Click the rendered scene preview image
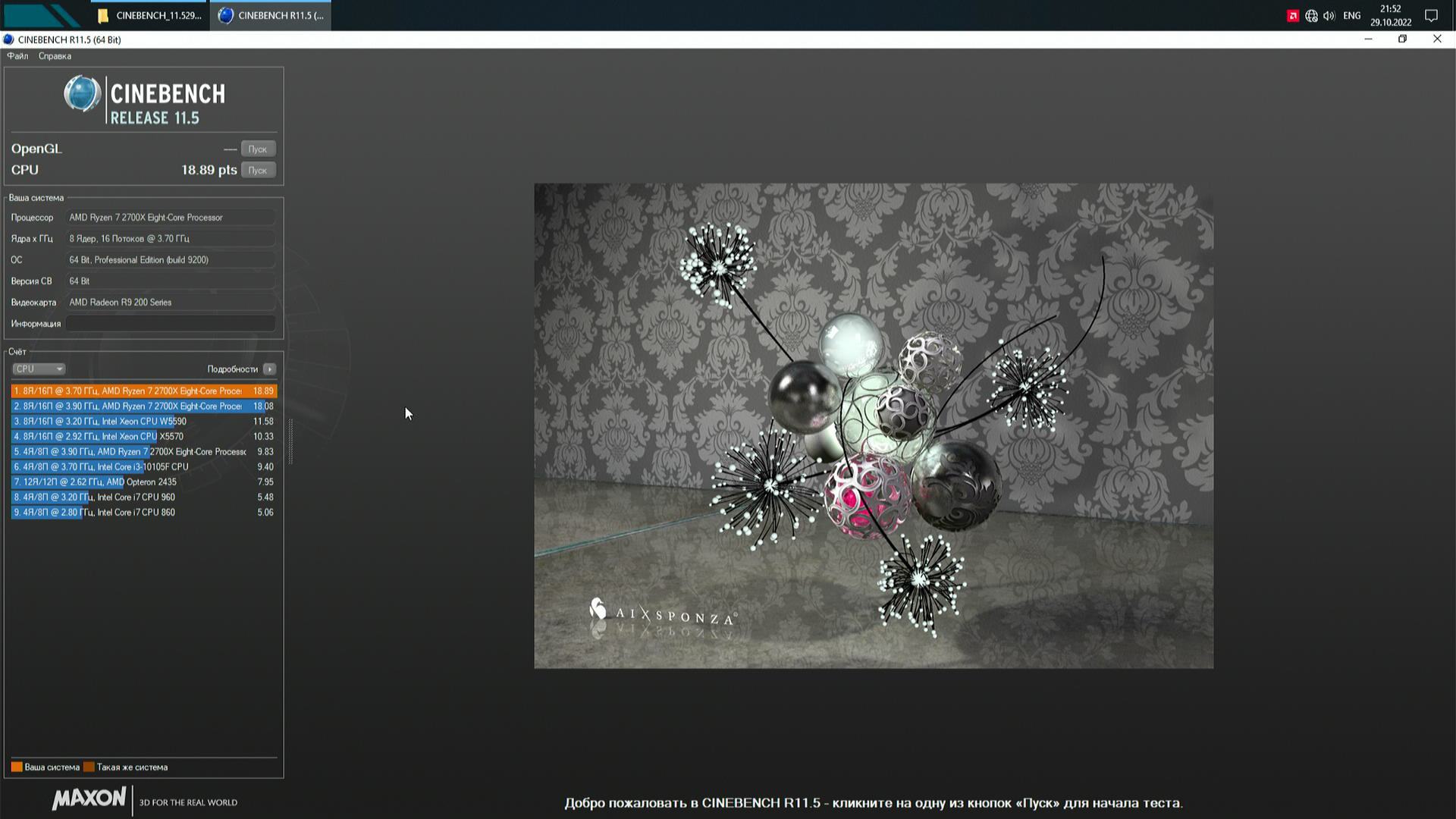Screen dimensions: 1456x819 [873, 425]
